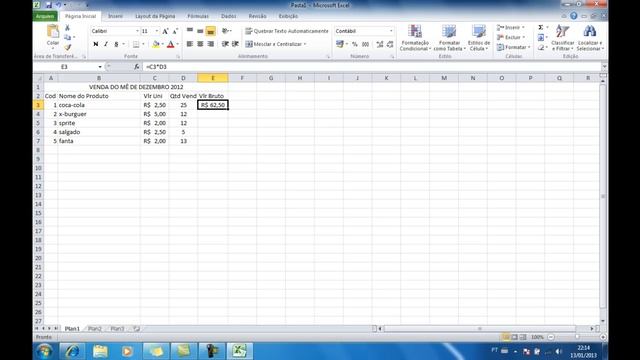640x360 pixels.
Task: Switch to the Inserir tab
Action: point(115,16)
